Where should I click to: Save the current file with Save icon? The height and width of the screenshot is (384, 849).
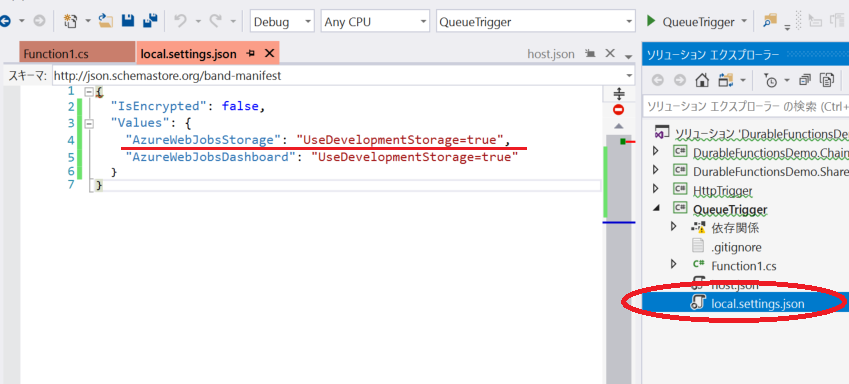point(128,22)
